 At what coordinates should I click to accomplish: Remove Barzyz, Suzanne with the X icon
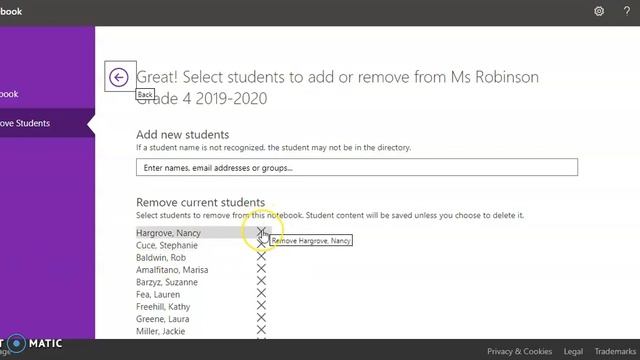click(261, 281)
